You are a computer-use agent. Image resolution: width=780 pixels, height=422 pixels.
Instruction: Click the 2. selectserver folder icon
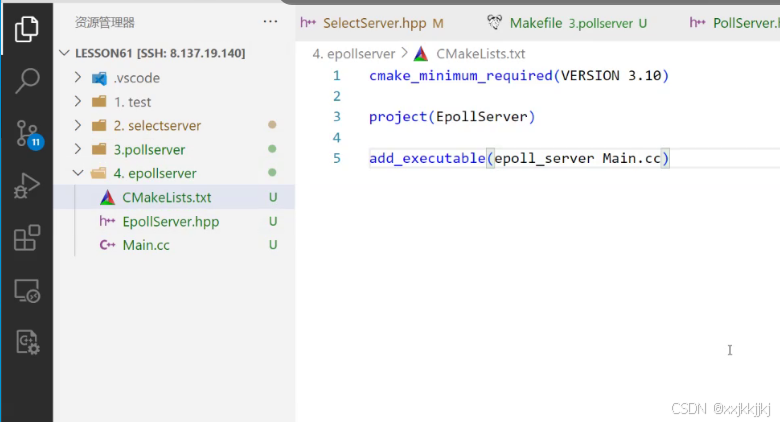99,125
